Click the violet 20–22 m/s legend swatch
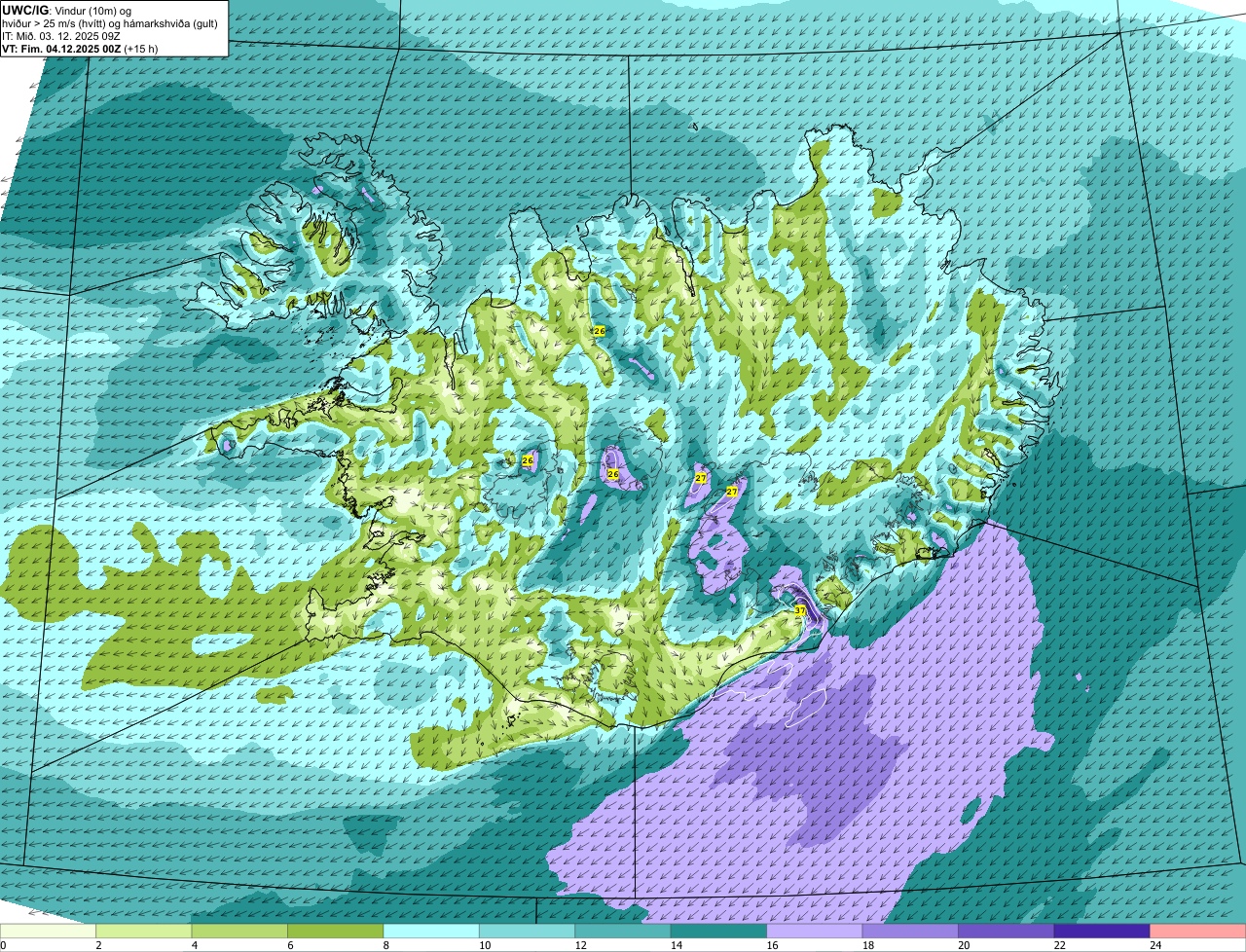The image size is (1246, 952). click(1007, 932)
